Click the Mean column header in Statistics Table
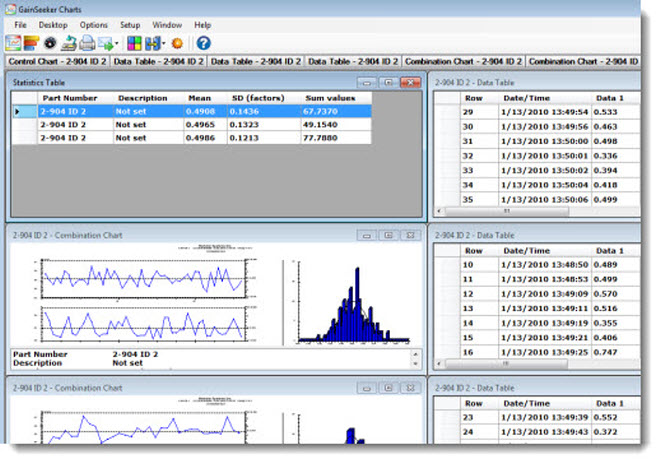This screenshot has height=463, width=660. point(200,98)
